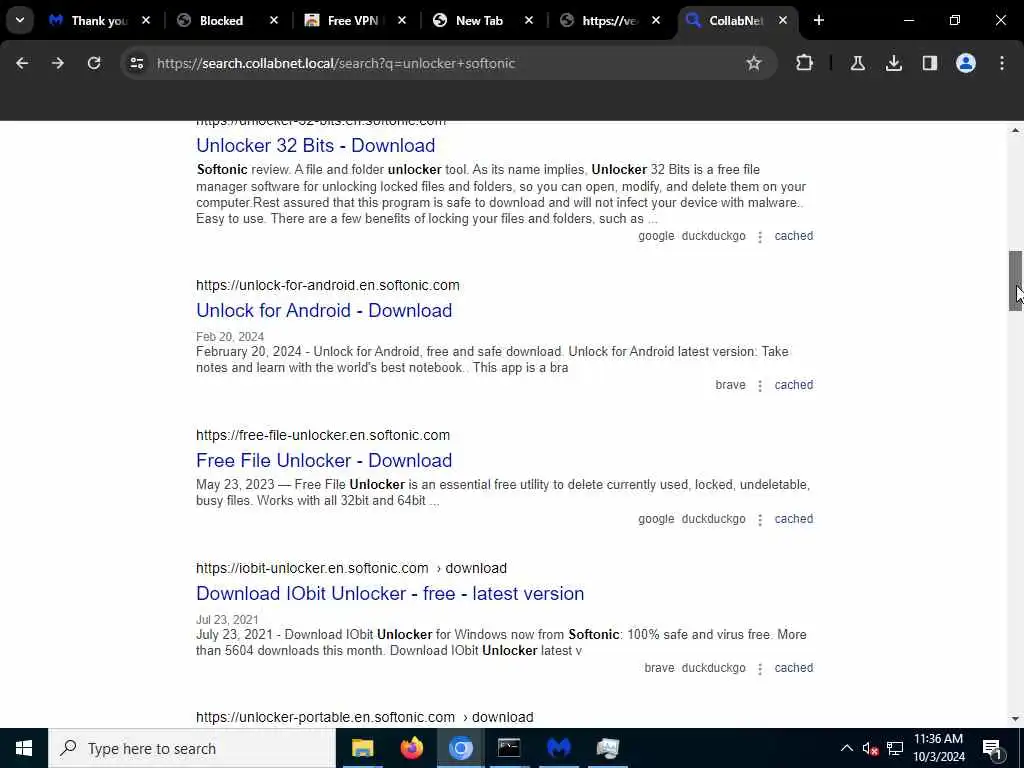Close the 'Thank you' tab
The image size is (1024, 768).
[x=146, y=20]
